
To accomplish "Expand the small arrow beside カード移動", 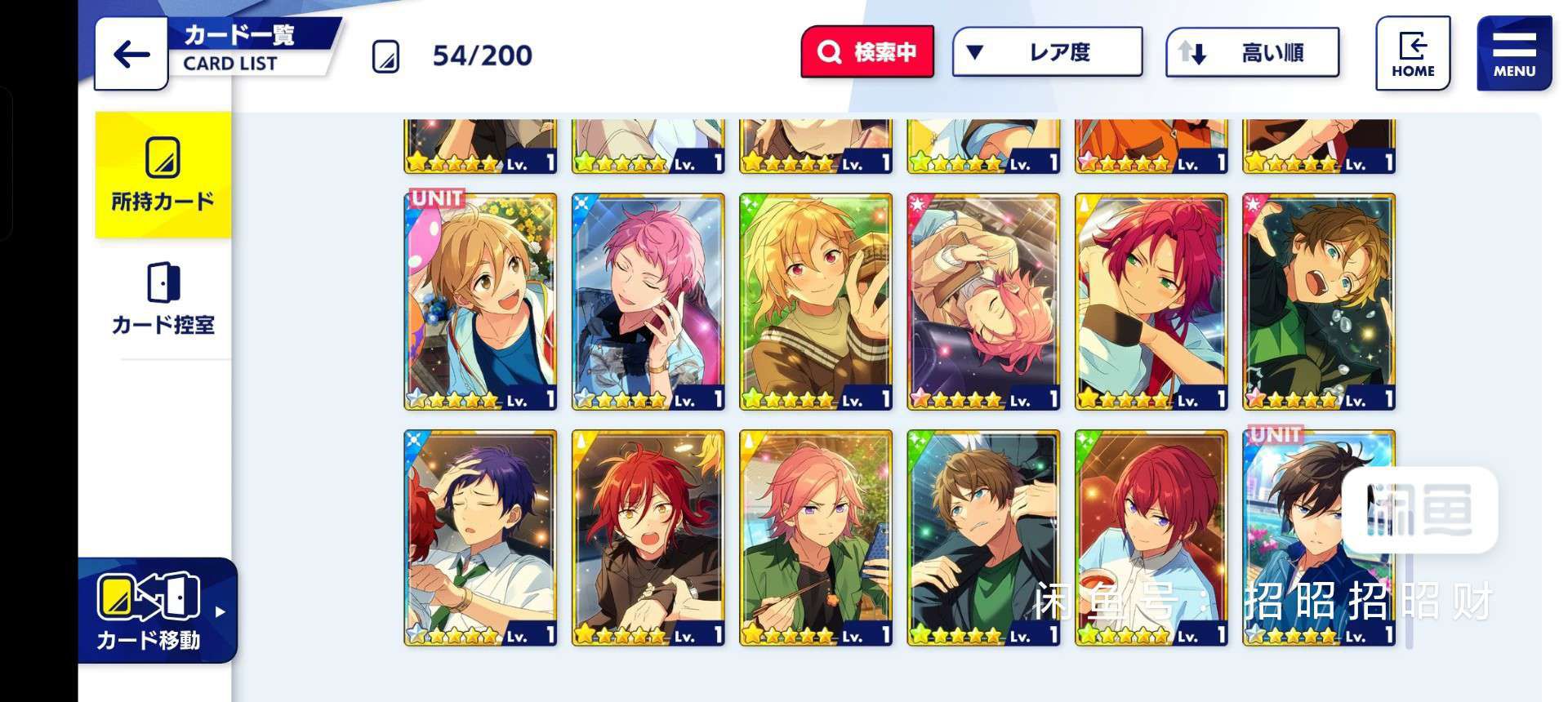I will [220, 611].
